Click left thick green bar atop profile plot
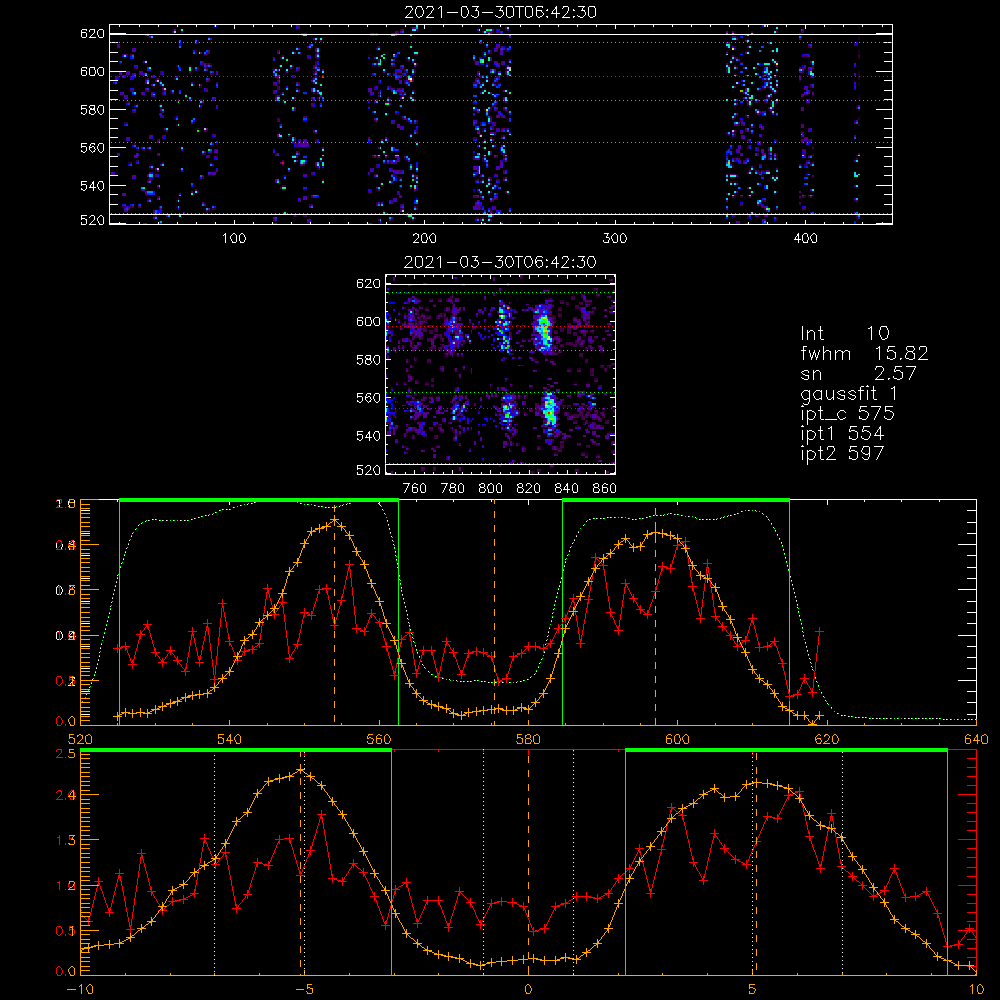The image size is (1000, 1000). pyautogui.click(x=259, y=501)
